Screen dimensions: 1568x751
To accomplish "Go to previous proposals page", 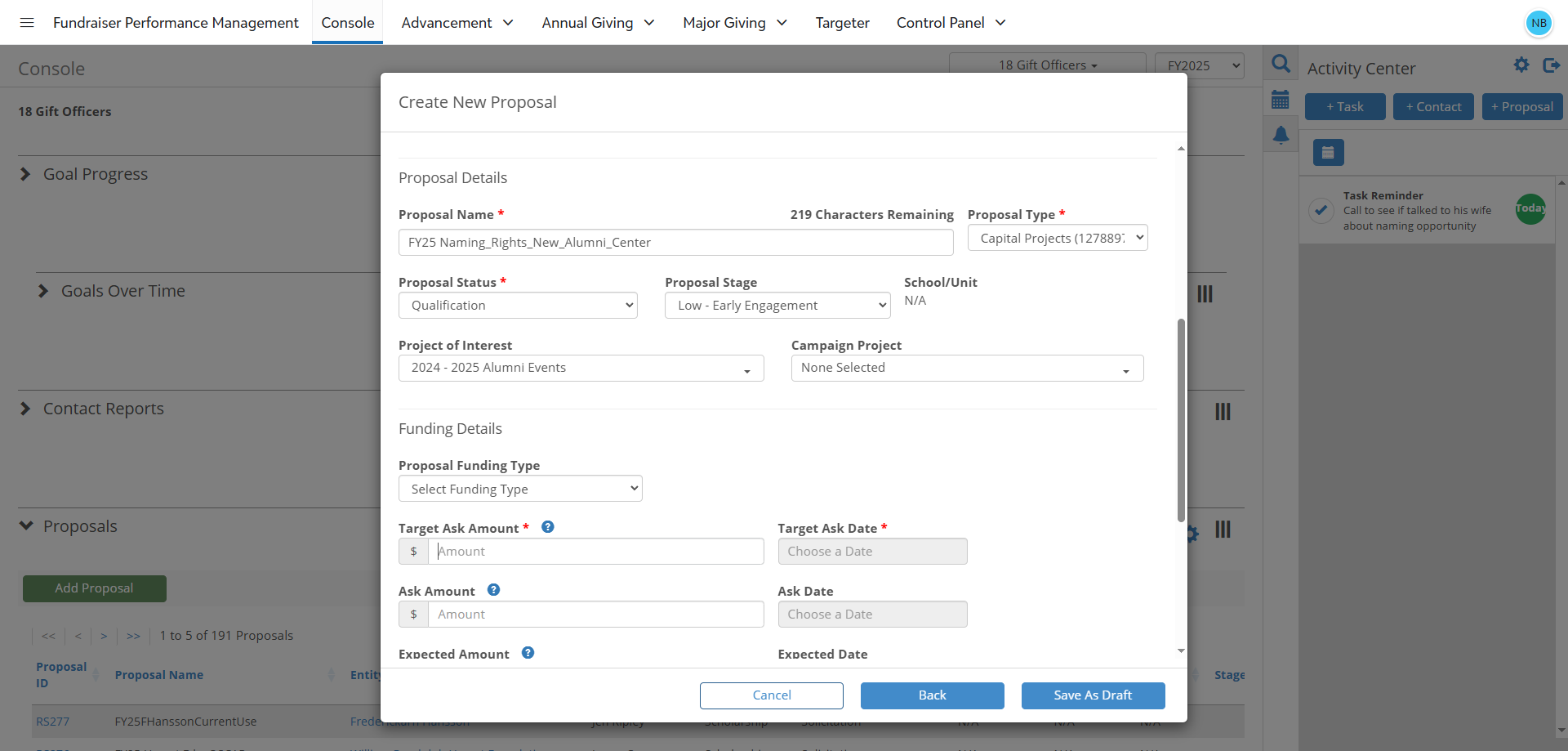I will (78, 636).
